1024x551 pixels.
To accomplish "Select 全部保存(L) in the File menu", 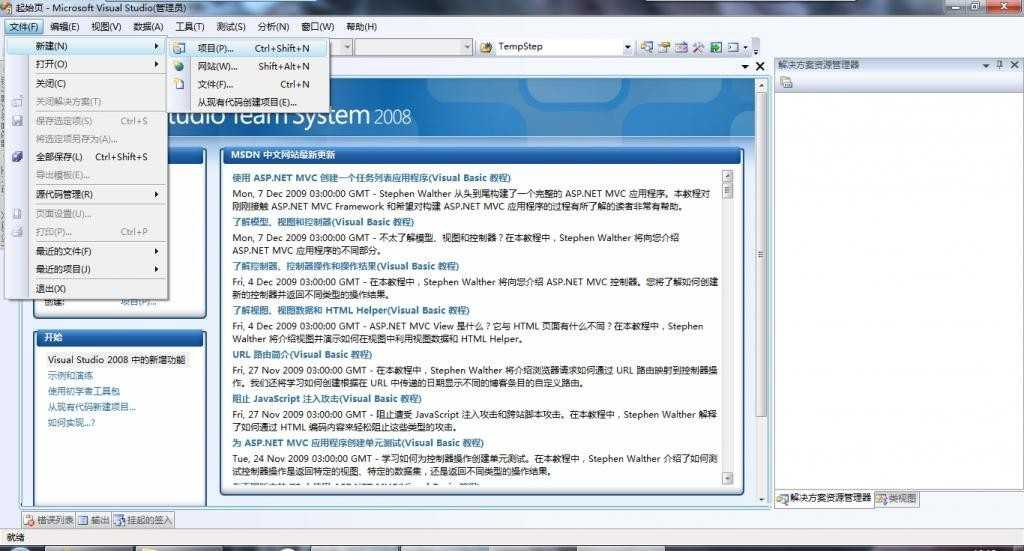I will click(x=87, y=157).
